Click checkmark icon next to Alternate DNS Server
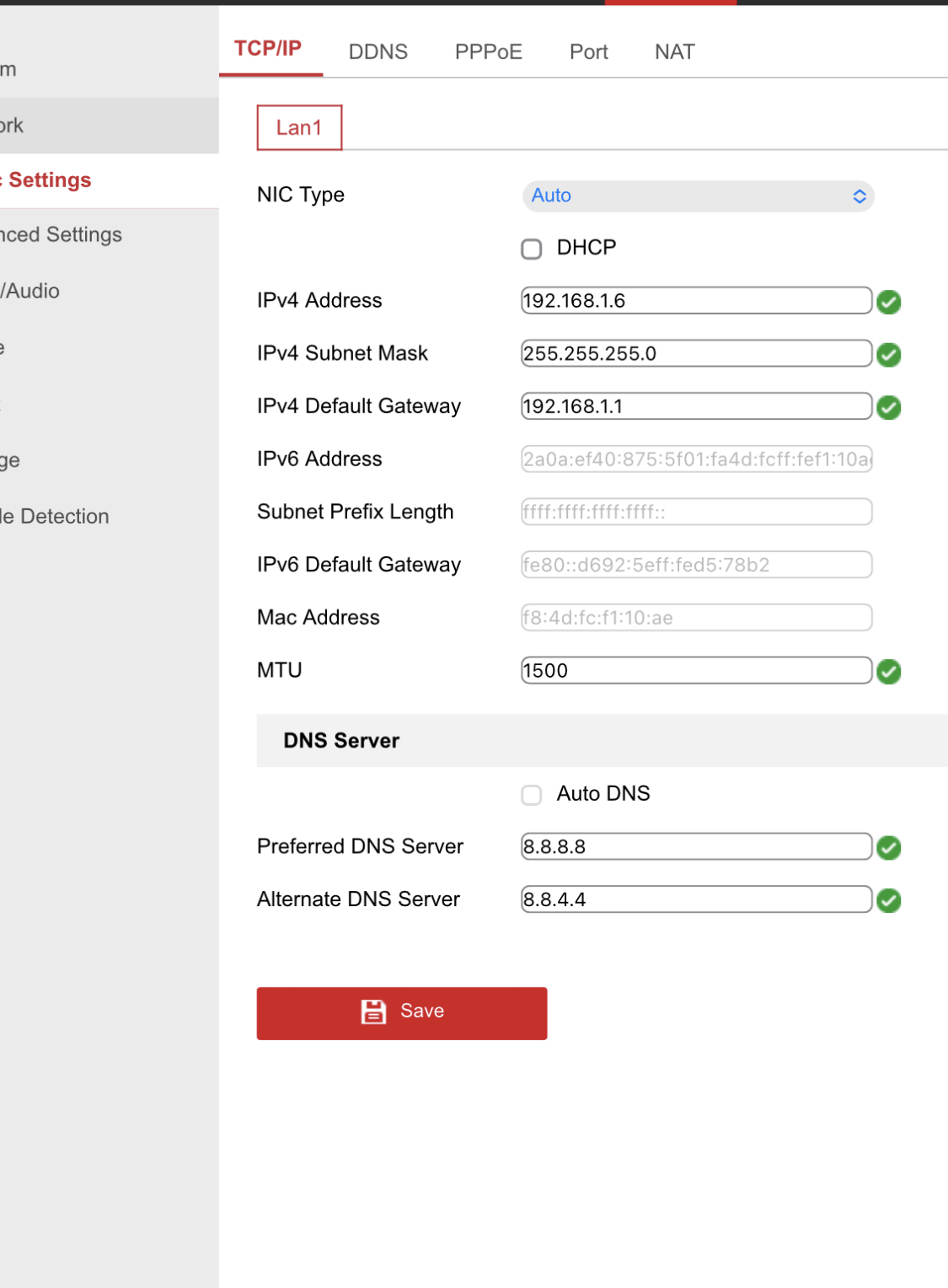This screenshot has height=1288, width=948. pos(888,901)
